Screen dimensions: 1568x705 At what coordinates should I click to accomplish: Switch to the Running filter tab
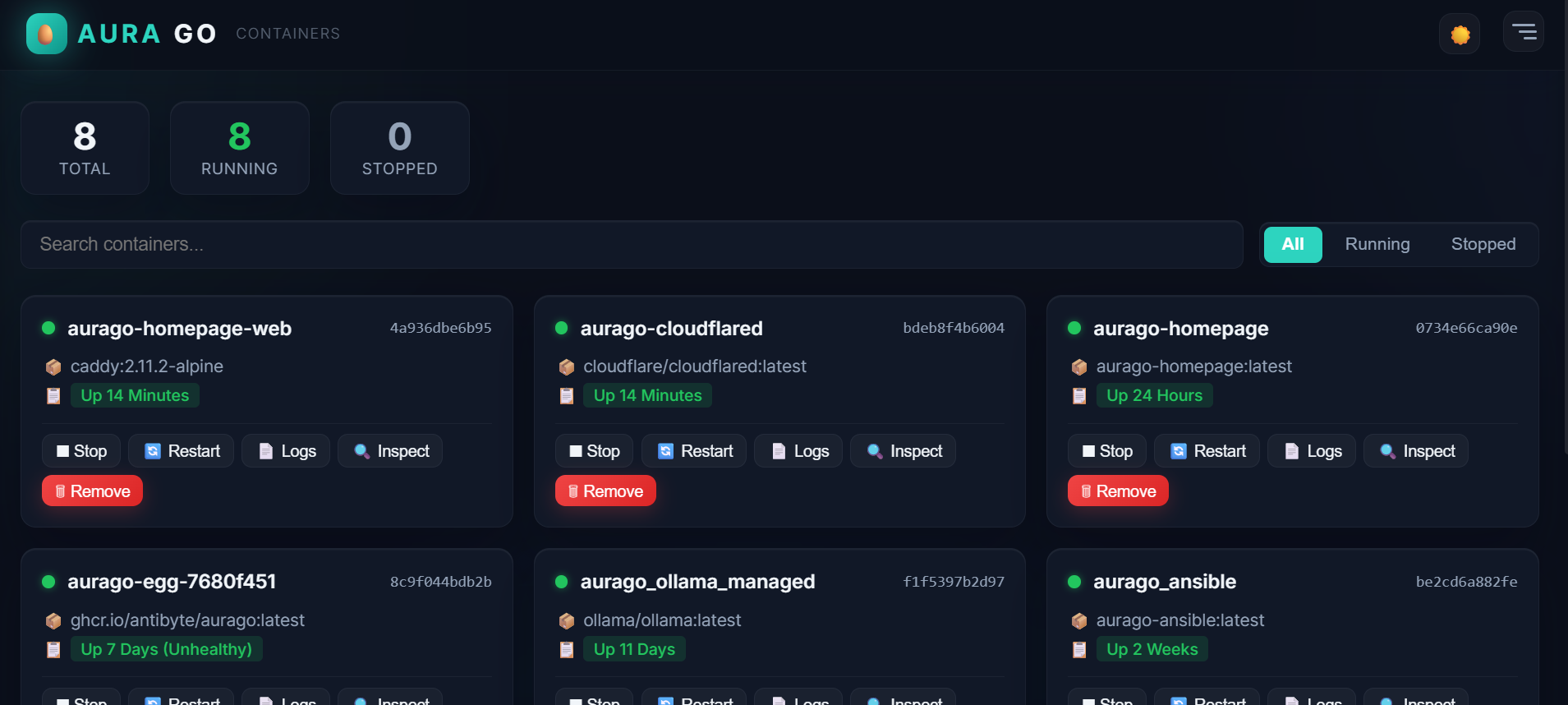[1377, 244]
